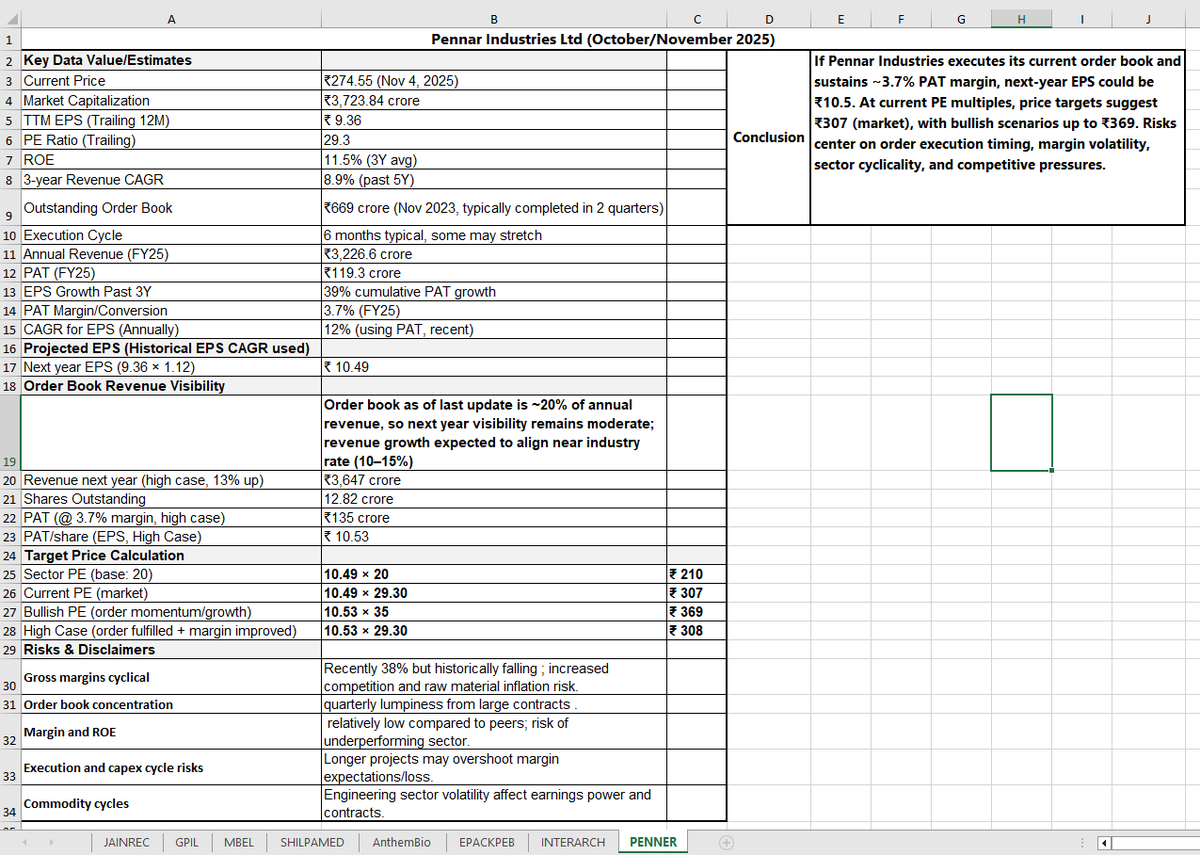The image size is (1200, 855).
Task: Select the active PENNER sheet tab
Action: tap(653, 842)
